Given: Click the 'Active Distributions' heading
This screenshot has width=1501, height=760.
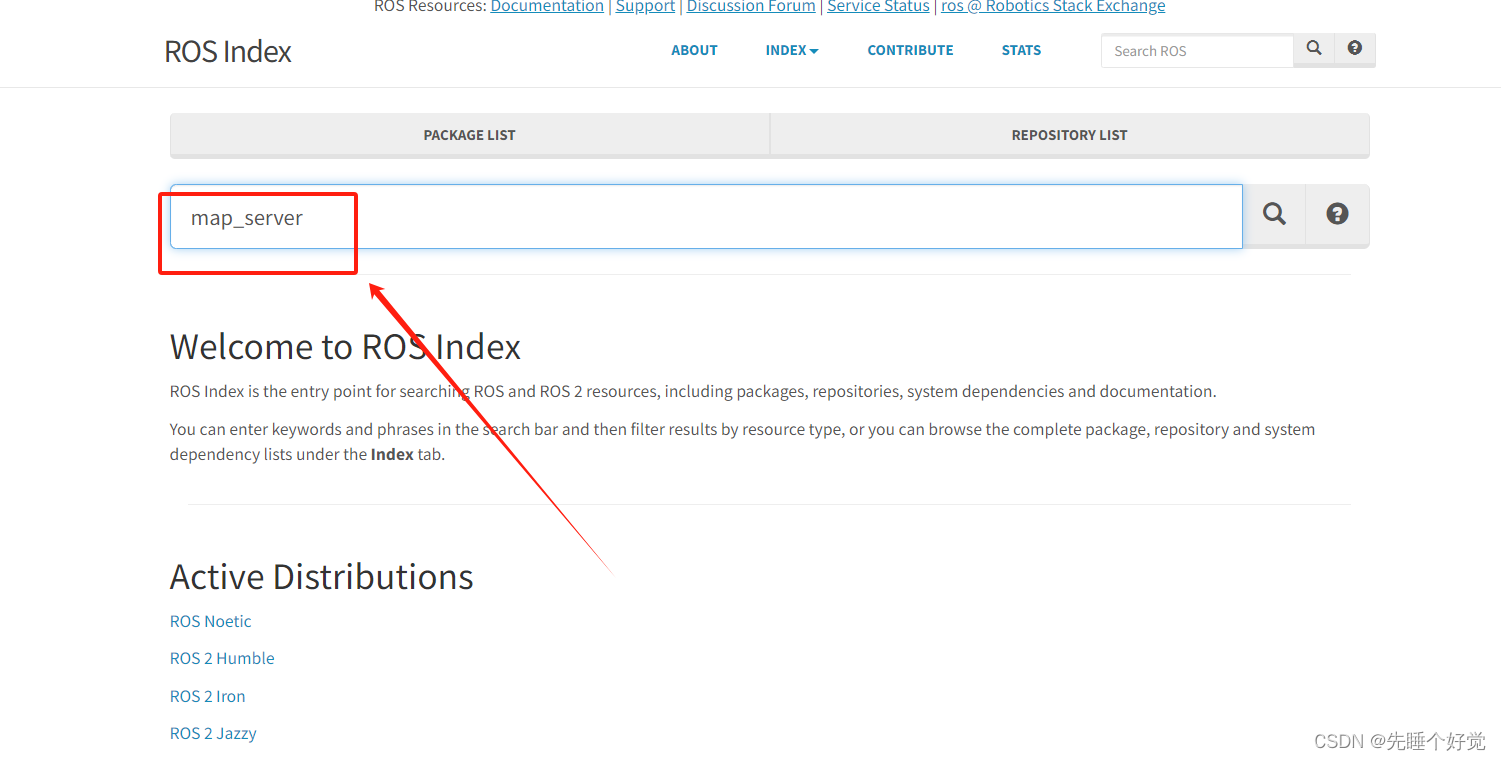Looking at the screenshot, I should [x=321, y=577].
